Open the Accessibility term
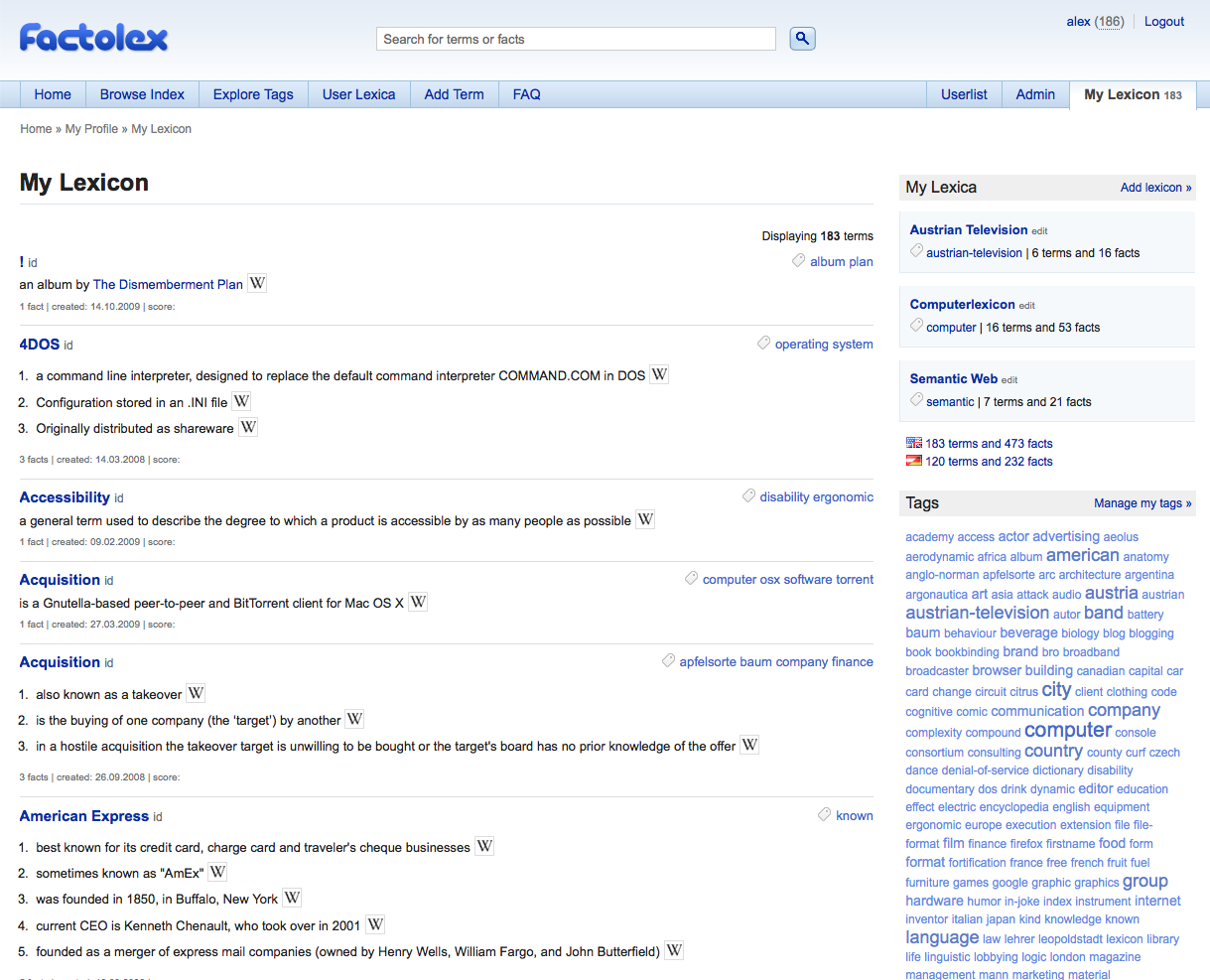 65,496
